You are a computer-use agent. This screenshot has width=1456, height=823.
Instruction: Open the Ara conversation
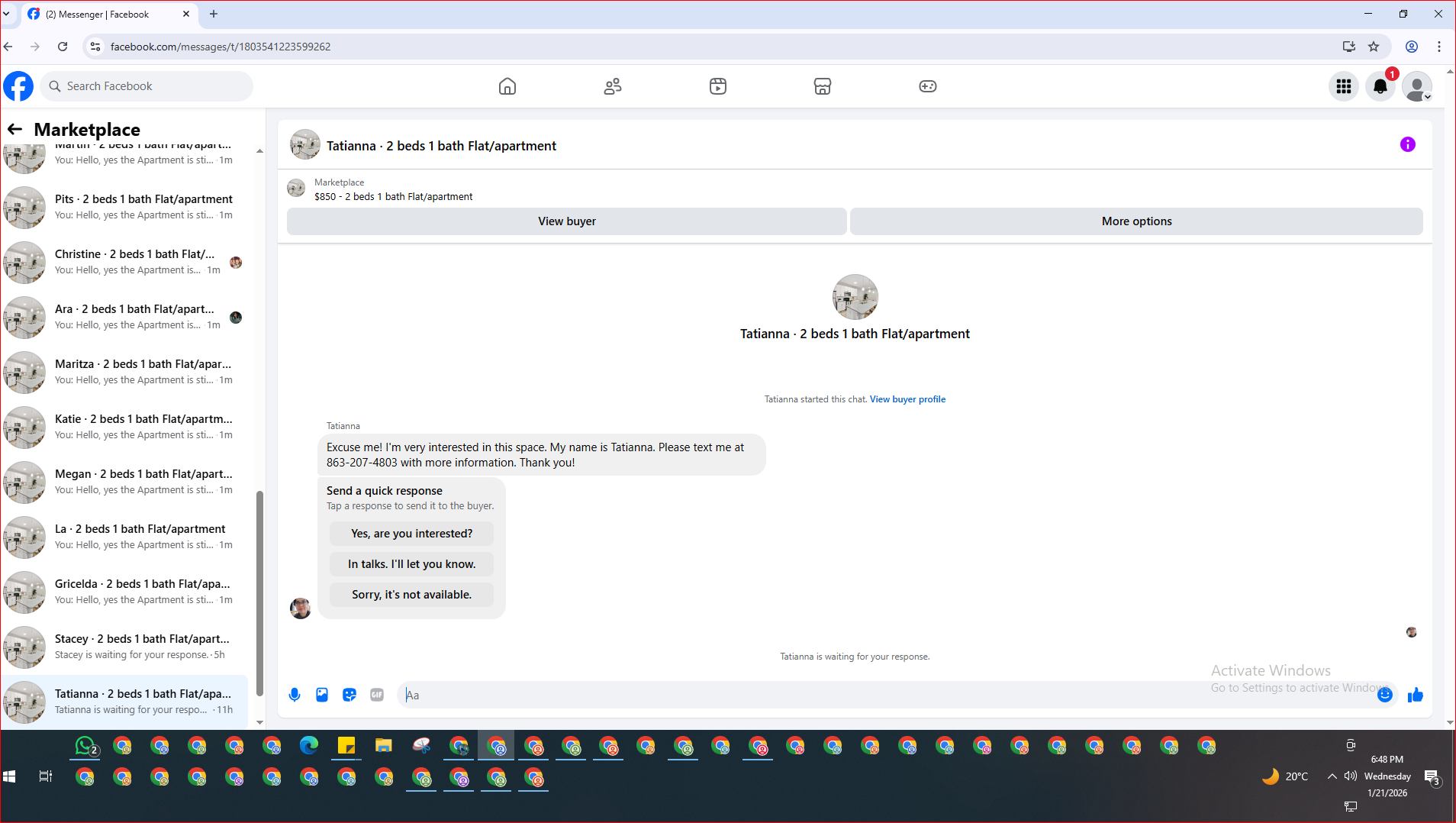[x=124, y=317]
